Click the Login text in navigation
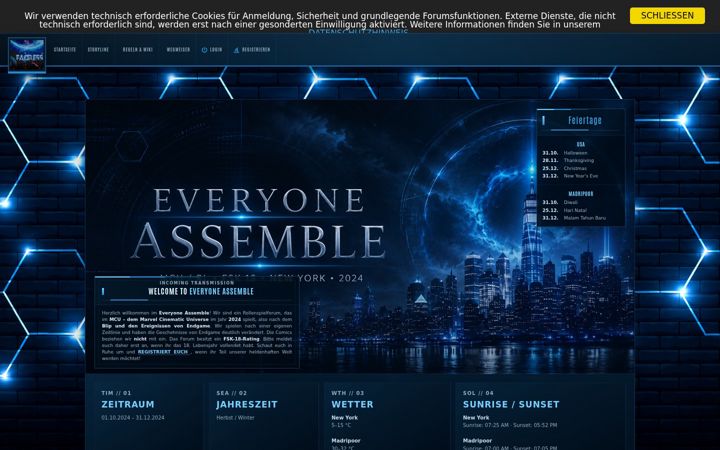Screen dimensions: 720x450 pyautogui.click(x=216, y=50)
